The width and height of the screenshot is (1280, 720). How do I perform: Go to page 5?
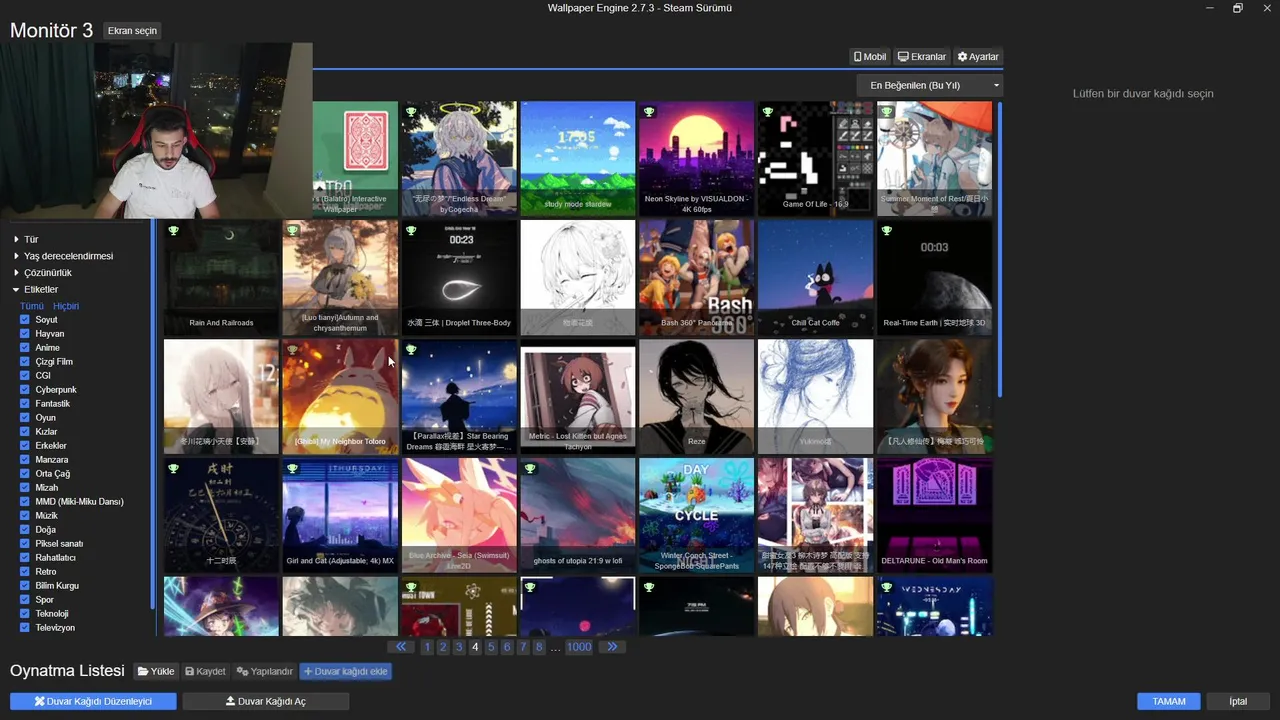[x=491, y=647]
